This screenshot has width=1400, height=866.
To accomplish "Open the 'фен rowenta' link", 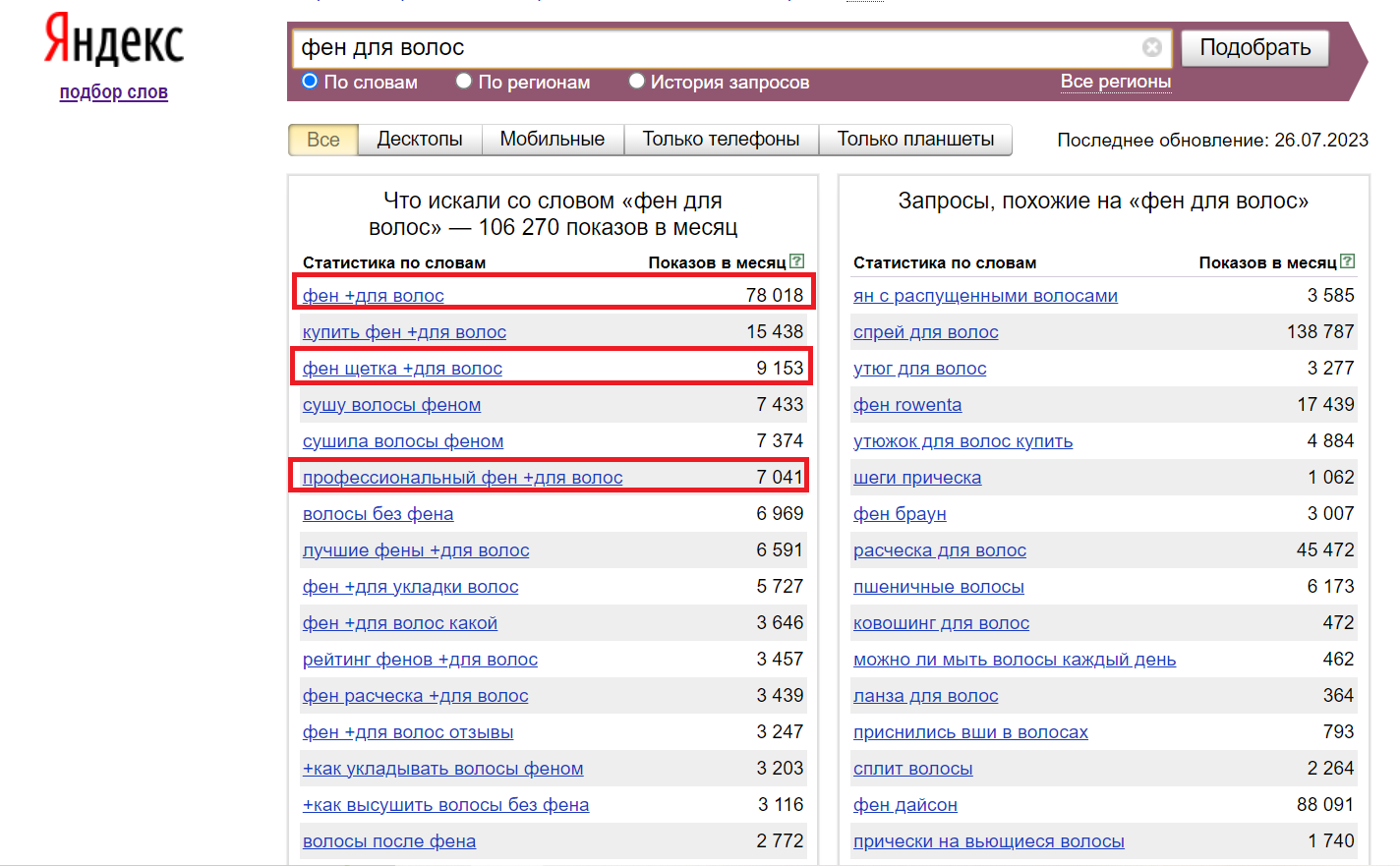I will point(907,405).
